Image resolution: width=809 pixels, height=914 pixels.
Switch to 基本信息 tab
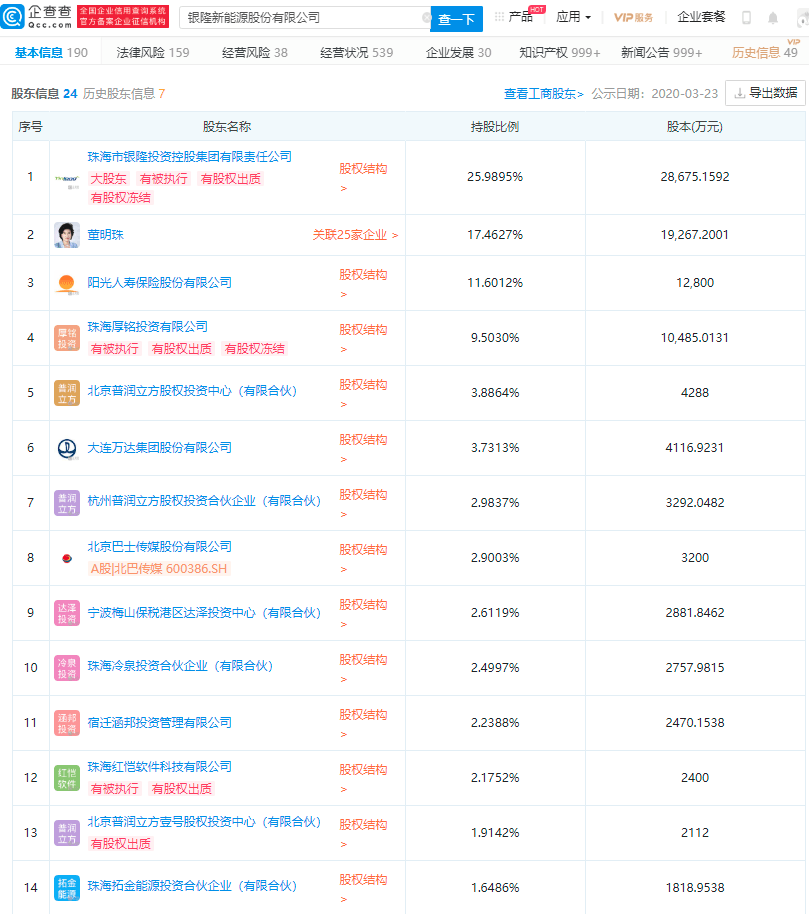(51, 52)
